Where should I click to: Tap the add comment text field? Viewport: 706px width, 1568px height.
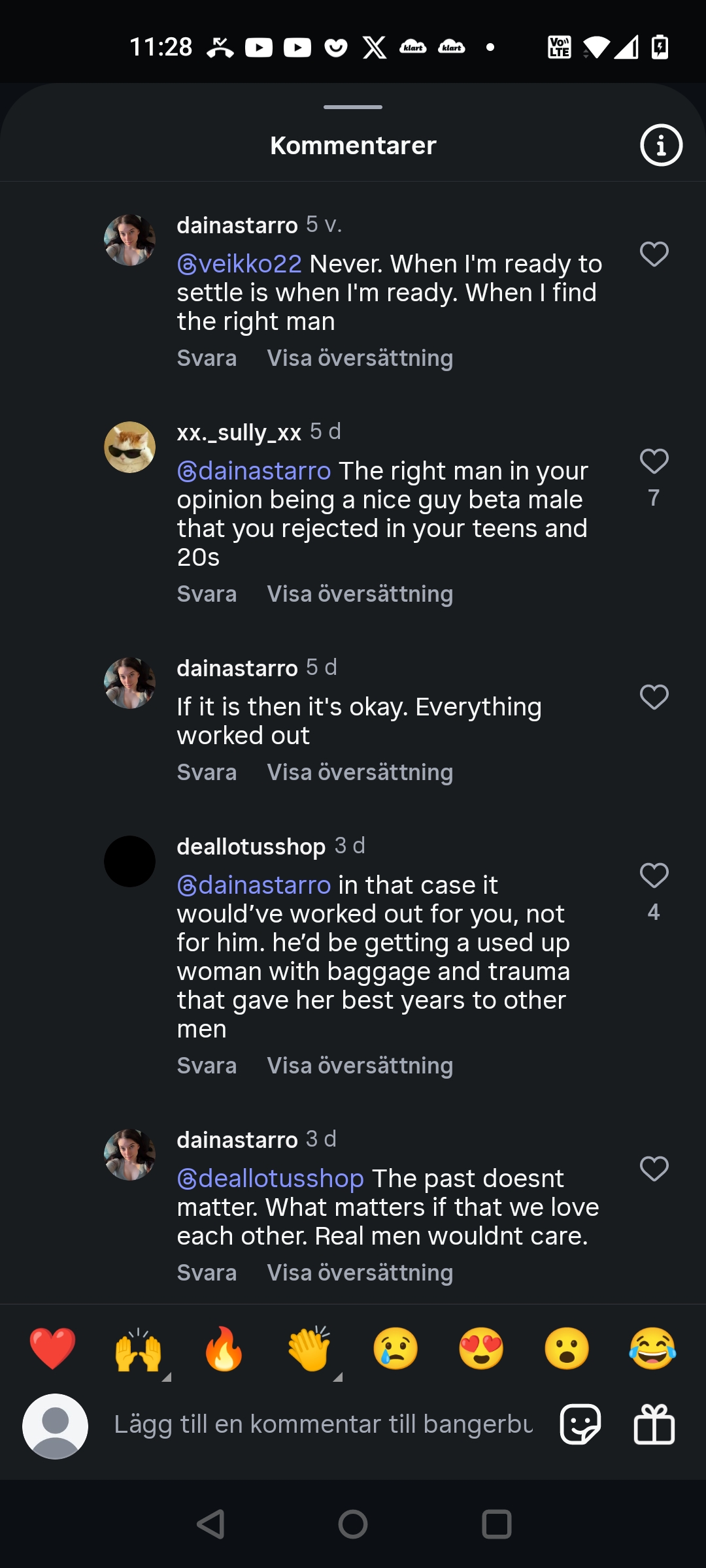pos(324,1424)
